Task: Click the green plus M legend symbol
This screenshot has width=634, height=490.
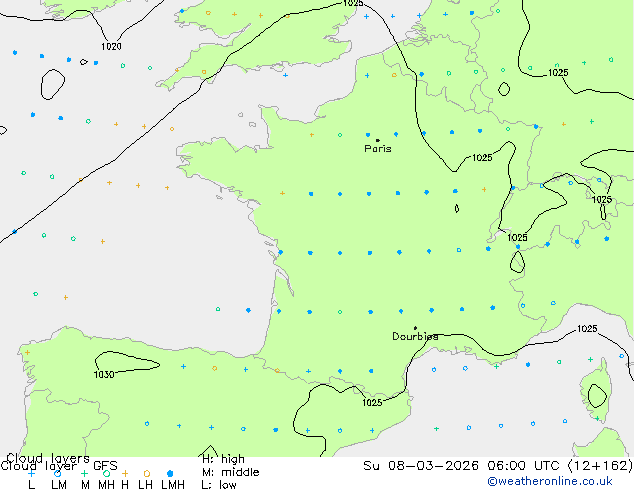Action: point(84,473)
